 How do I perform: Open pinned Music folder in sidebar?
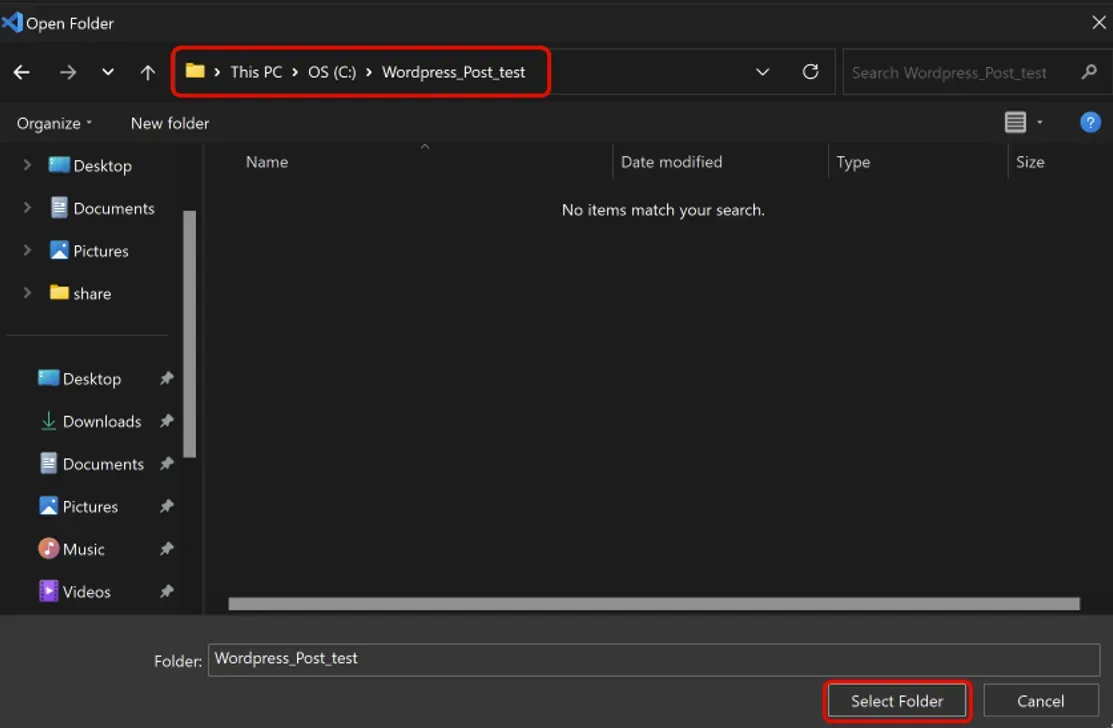point(83,550)
